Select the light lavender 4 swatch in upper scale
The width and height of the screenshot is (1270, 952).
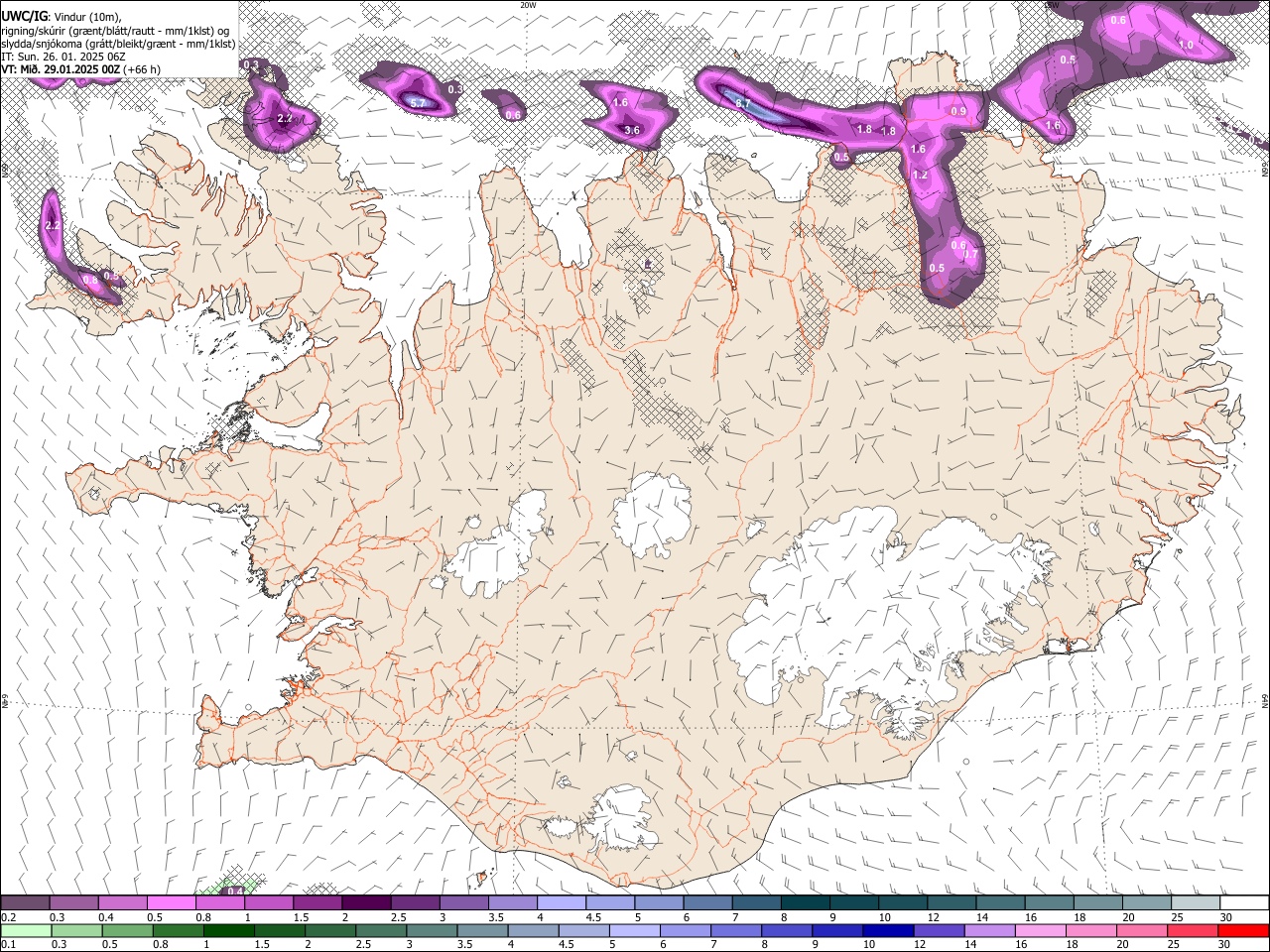coord(562,903)
